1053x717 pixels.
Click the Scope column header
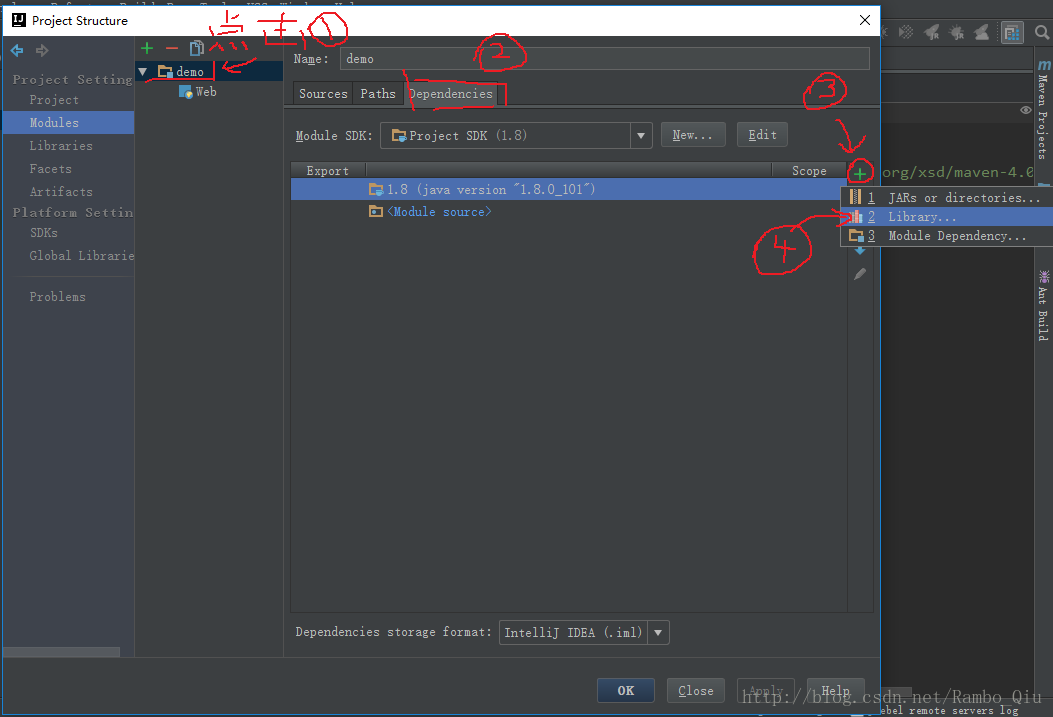tap(809, 171)
